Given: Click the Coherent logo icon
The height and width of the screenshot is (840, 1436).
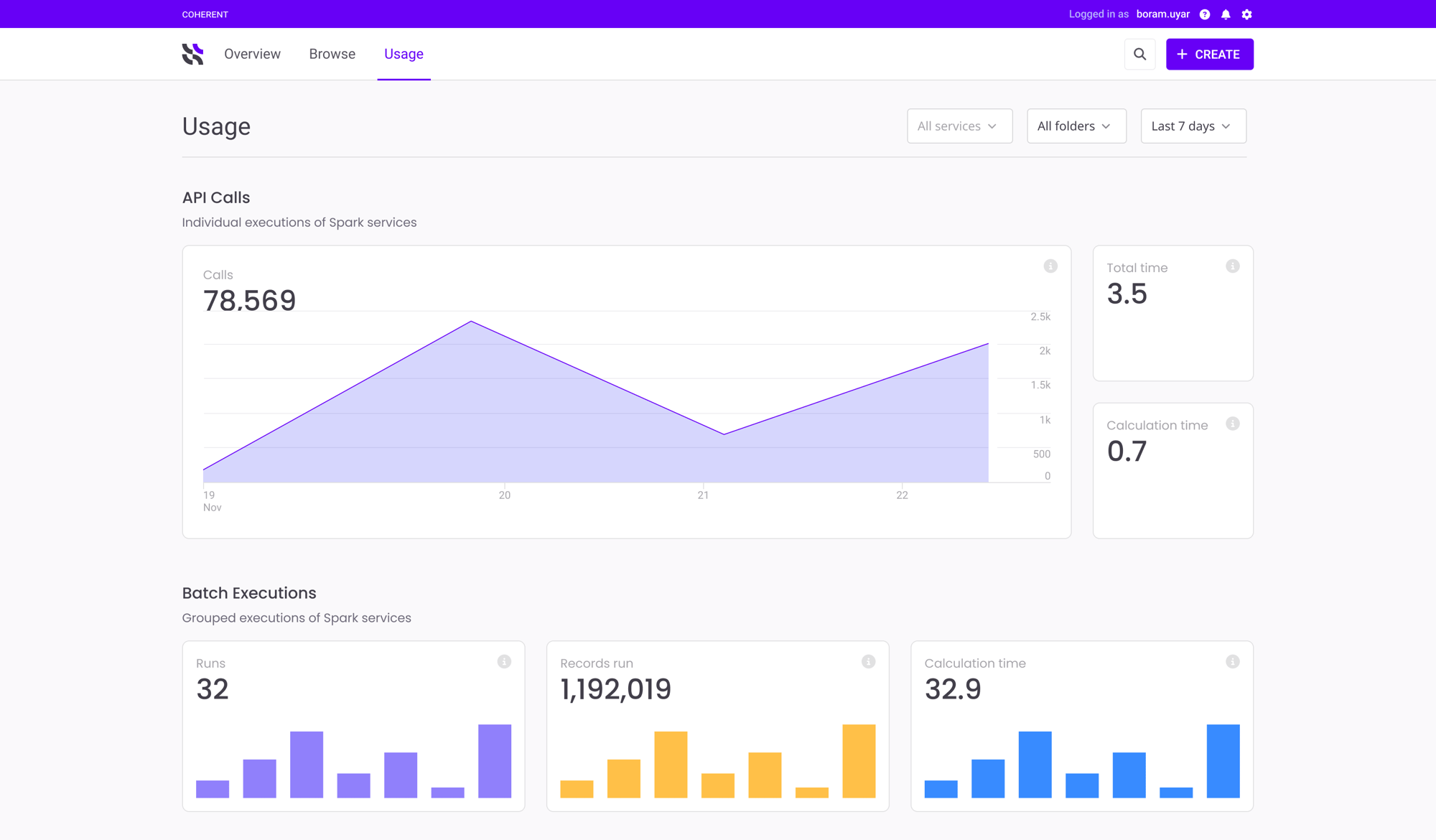Looking at the screenshot, I should click(192, 54).
